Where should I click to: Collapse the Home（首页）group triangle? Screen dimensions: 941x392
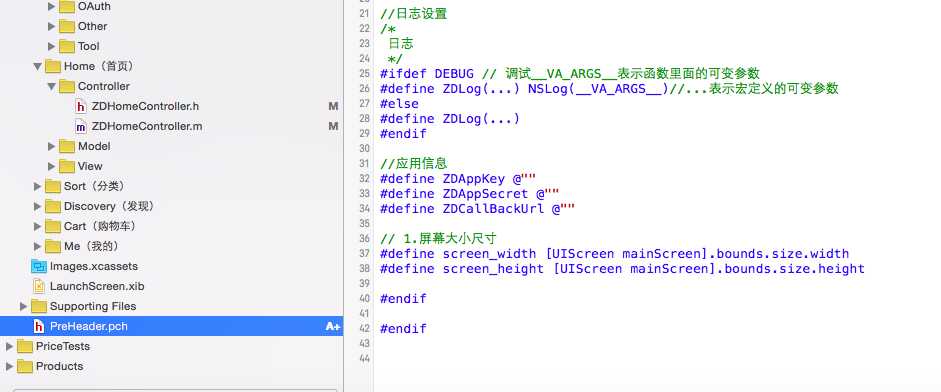point(38,67)
